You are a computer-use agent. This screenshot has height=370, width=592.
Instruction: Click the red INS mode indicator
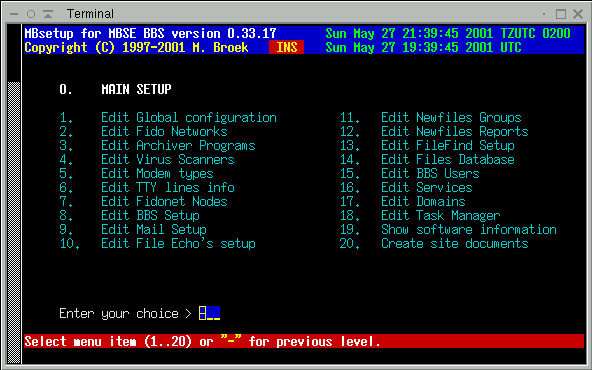pyautogui.click(x=287, y=47)
